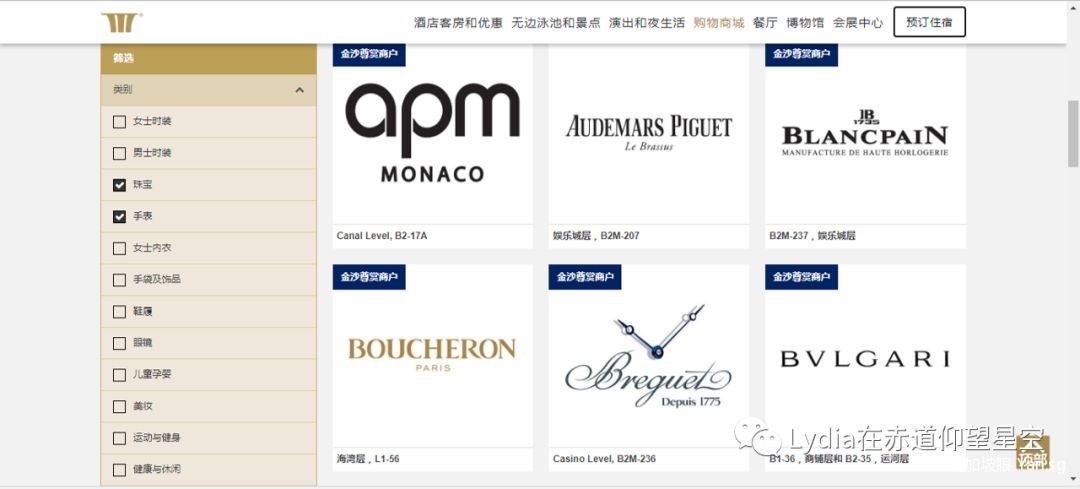Click the 金沙尊赏商户 badge on apm Monaco
The height and width of the screenshot is (489, 1080).
pyautogui.click(x=369, y=54)
